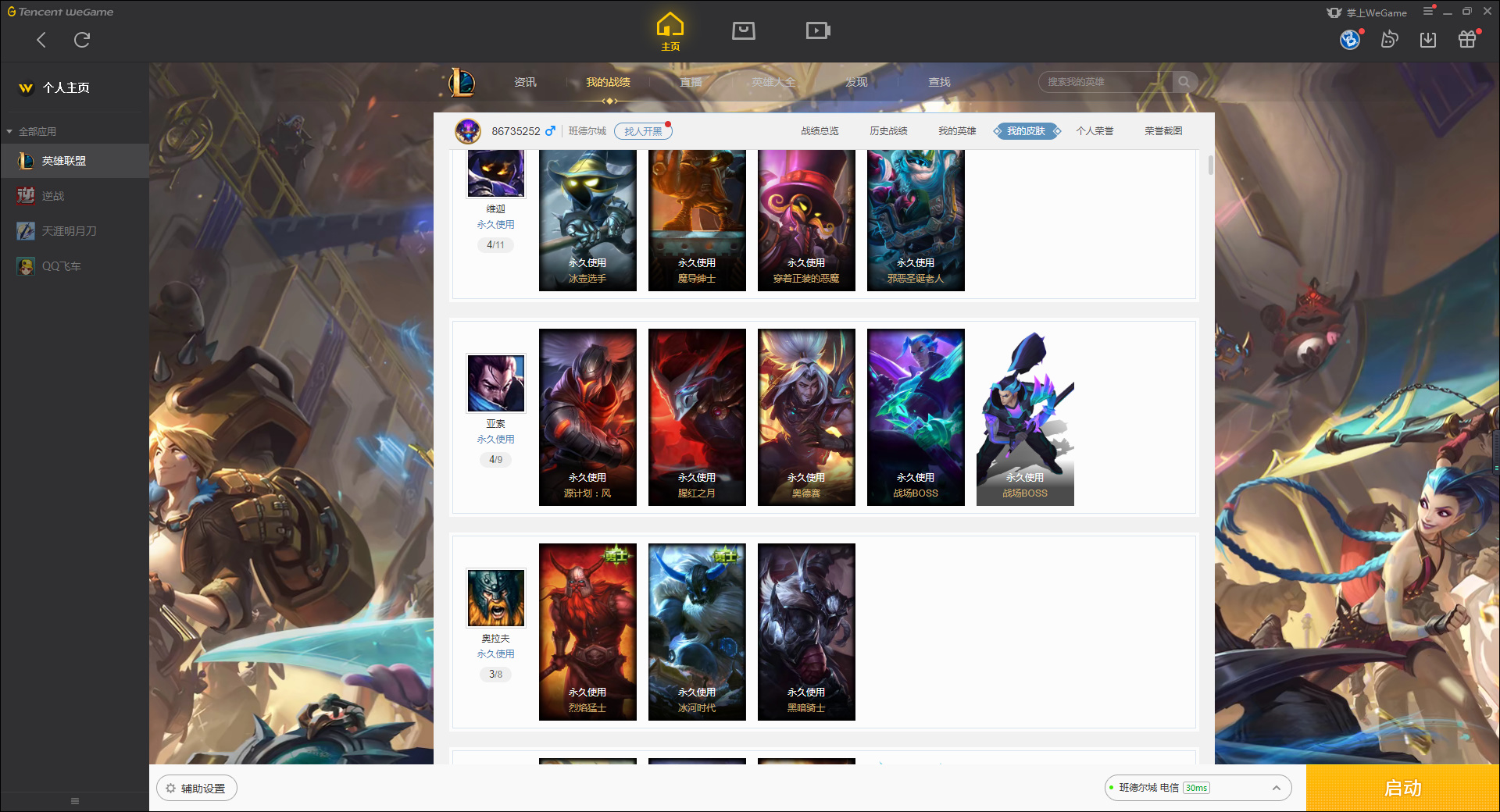Open the 发现 tab
This screenshot has width=1500, height=812.
[x=856, y=82]
